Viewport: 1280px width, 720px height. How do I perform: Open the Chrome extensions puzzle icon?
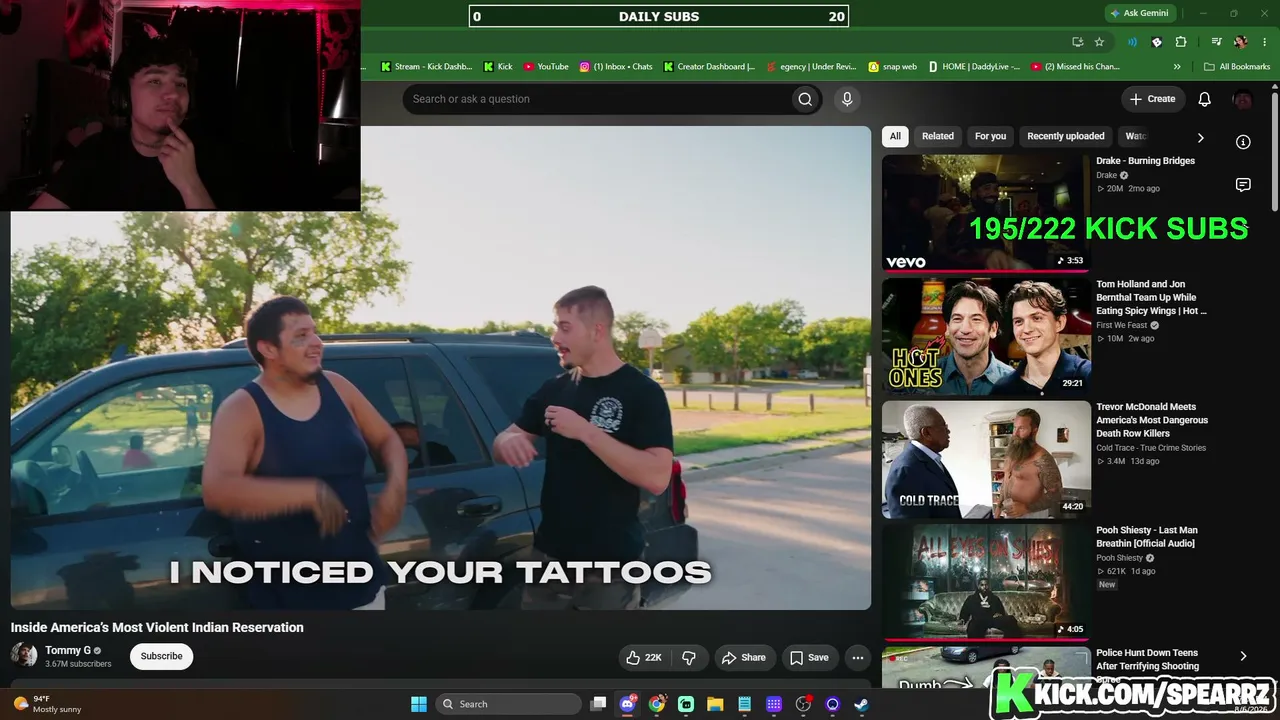pyautogui.click(x=1181, y=42)
